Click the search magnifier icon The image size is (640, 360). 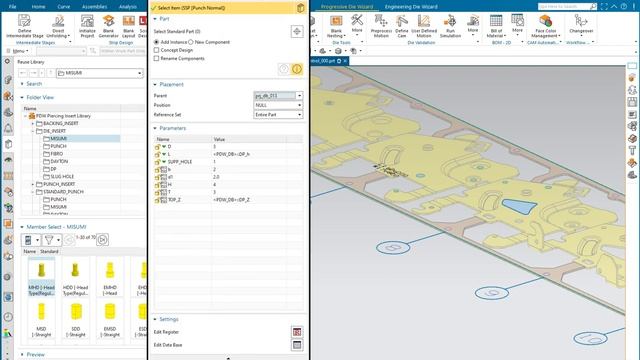pyautogui.click(x=593, y=7)
